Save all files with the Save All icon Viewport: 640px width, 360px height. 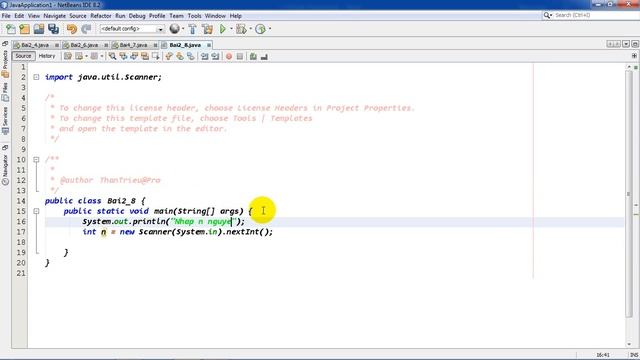click(x=53, y=29)
